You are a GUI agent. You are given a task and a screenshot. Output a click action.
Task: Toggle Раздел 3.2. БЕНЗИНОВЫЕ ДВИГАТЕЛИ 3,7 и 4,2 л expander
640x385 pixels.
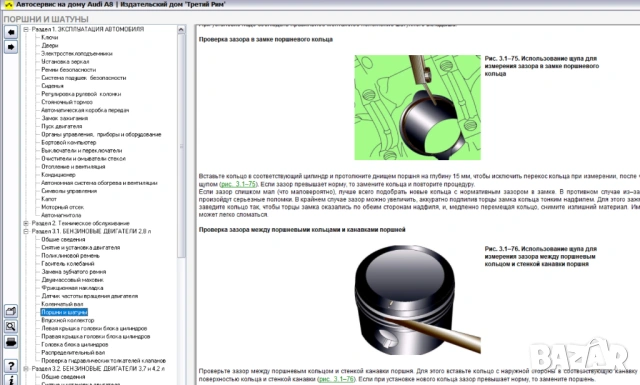click(x=26, y=369)
